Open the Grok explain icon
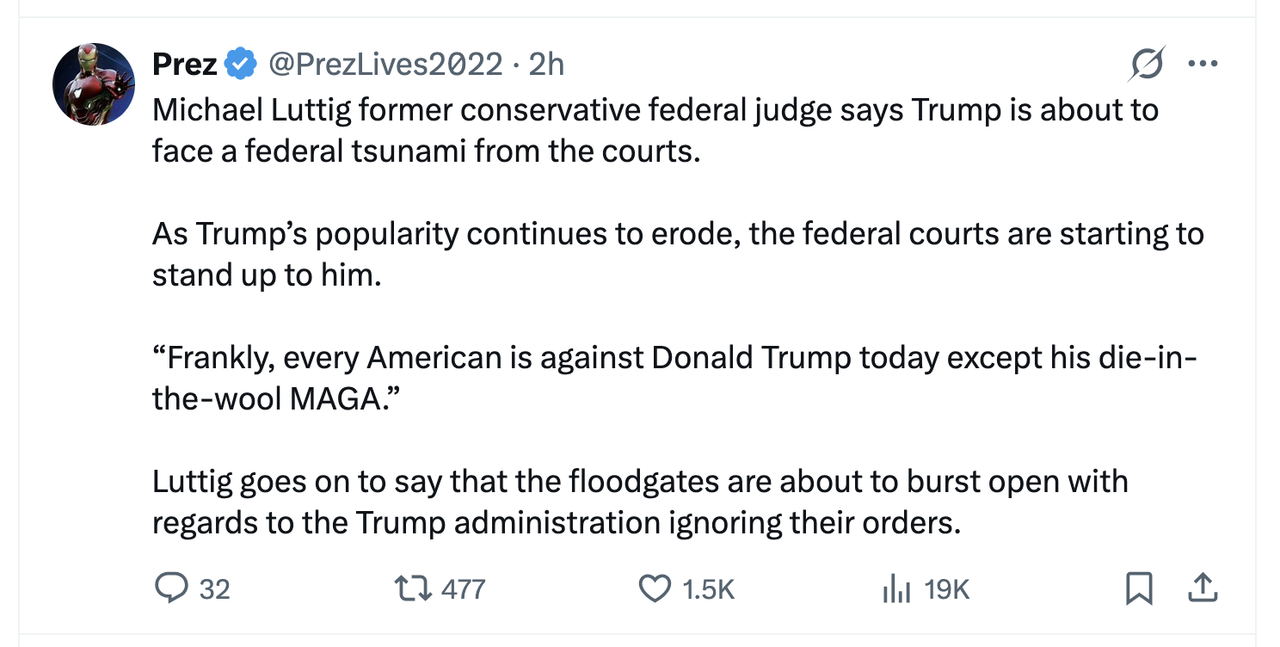The width and height of the screenshot is (1280, 647). (x=1147, y=66)
